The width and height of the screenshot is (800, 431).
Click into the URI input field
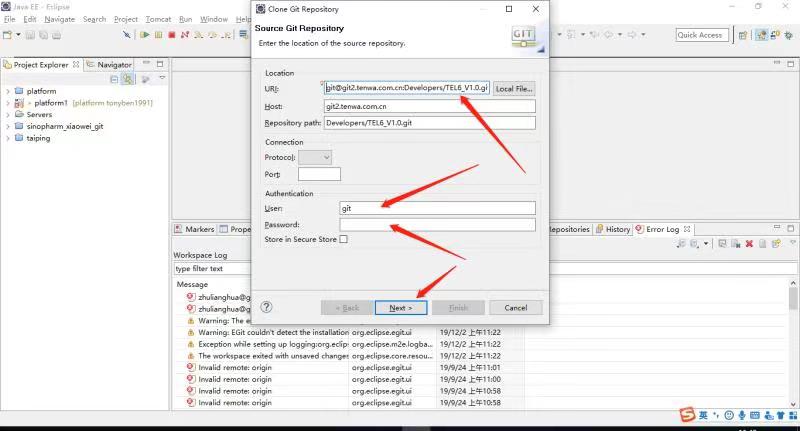407,88
